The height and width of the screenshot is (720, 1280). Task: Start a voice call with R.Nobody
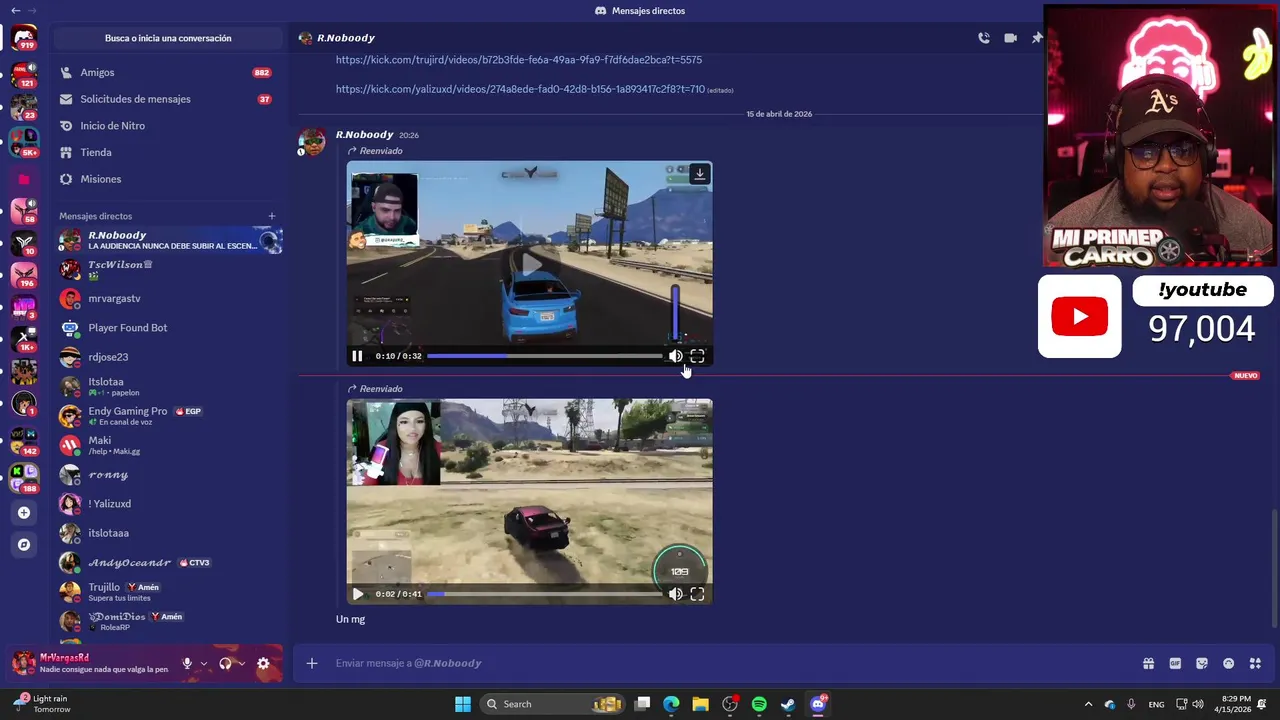(984, 38)
